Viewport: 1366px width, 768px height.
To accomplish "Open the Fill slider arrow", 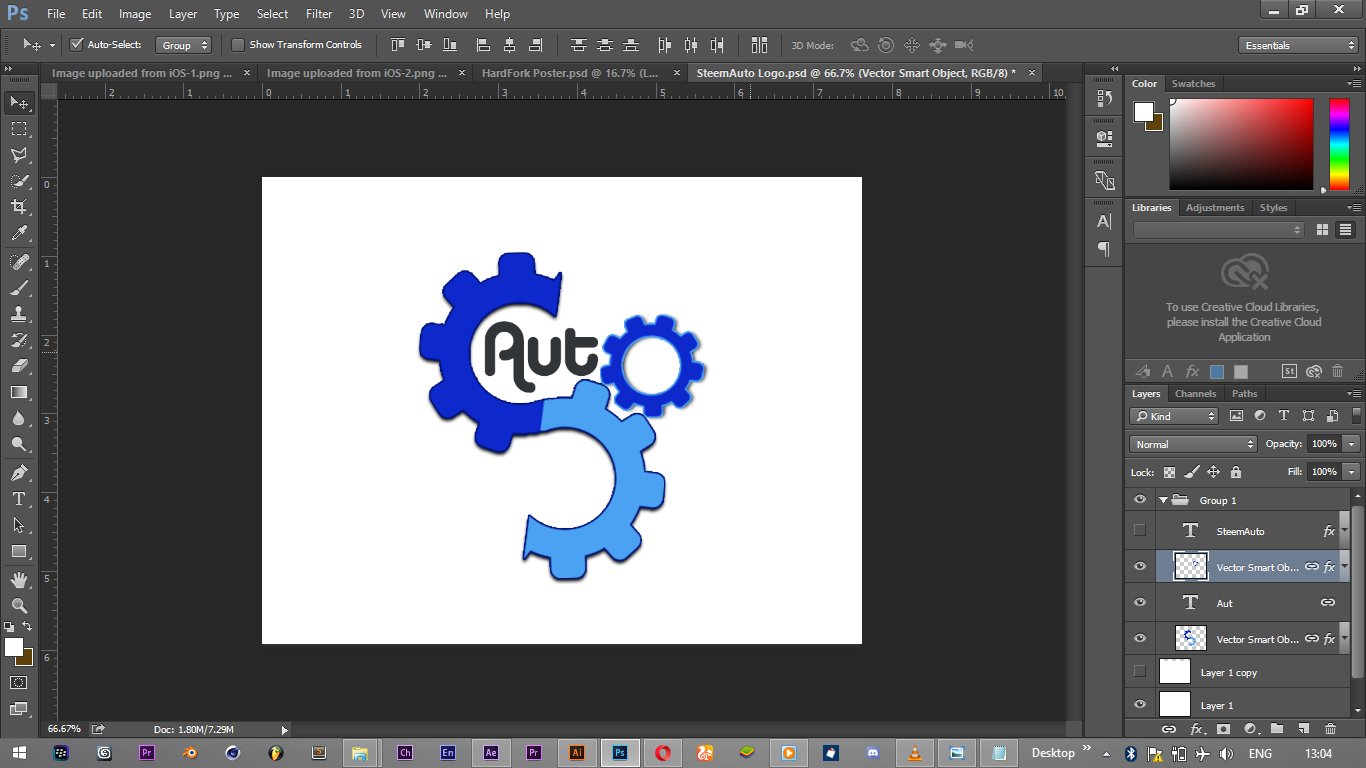I will coord(1352,472).
